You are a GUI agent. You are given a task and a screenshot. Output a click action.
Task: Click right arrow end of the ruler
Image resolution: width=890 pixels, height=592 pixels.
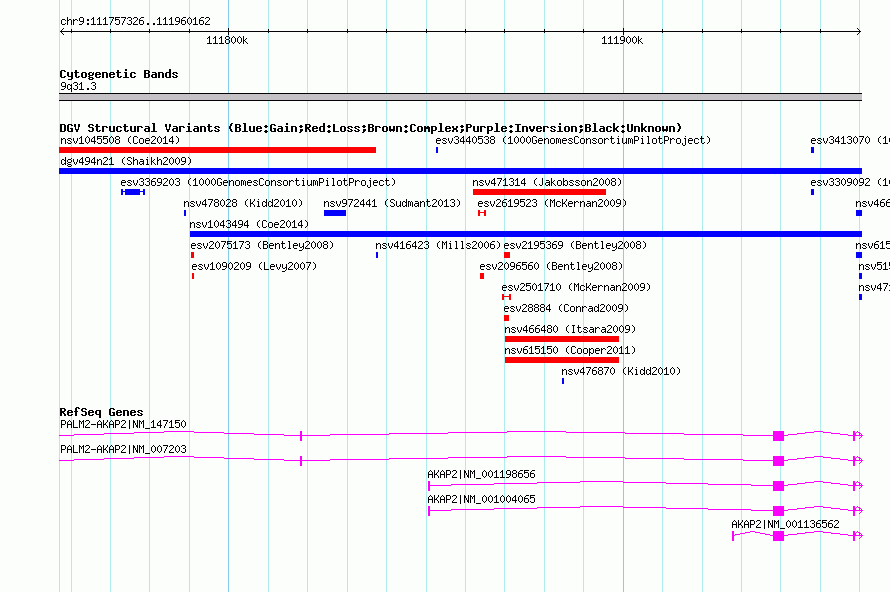pos(859,31)
